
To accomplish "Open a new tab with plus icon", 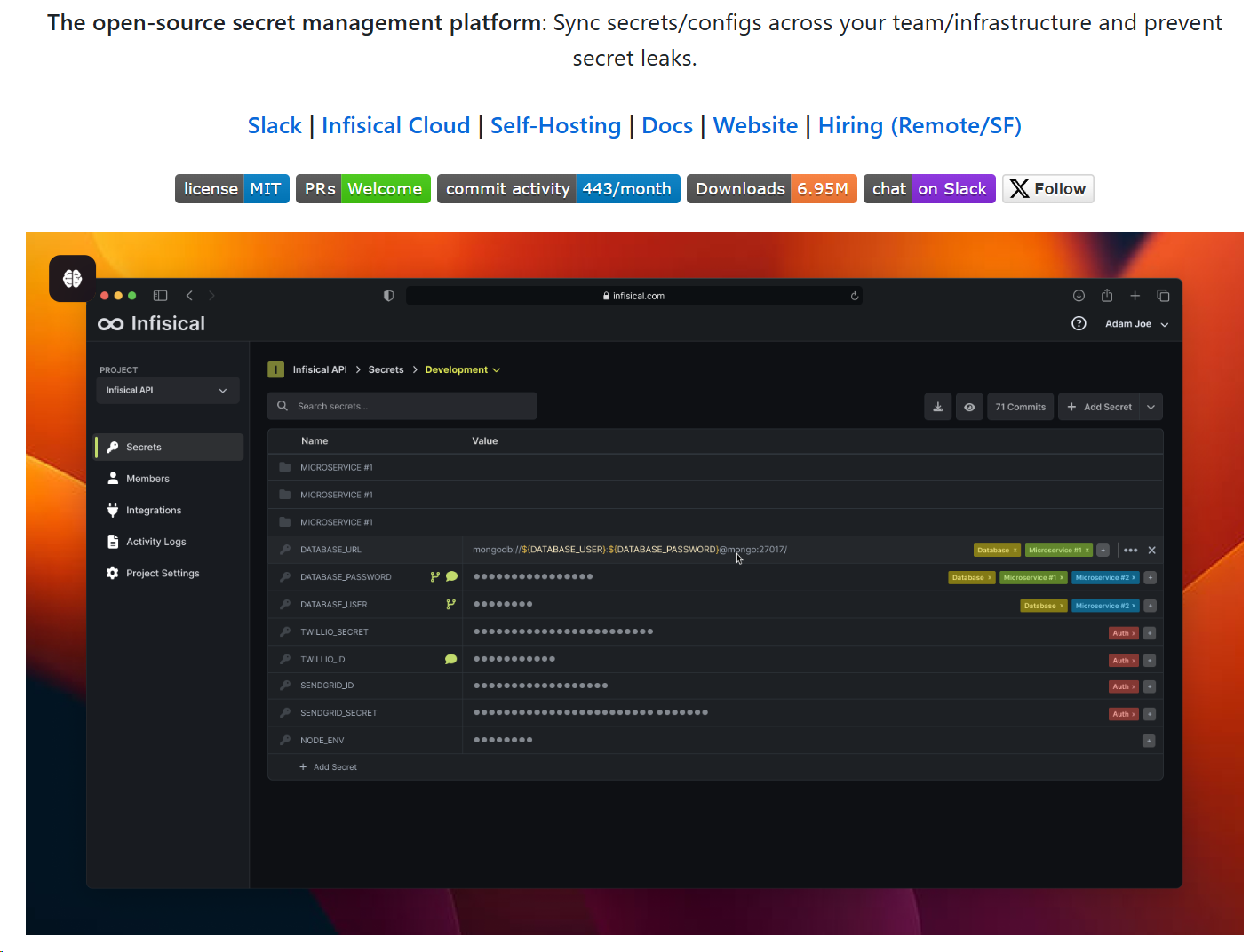I will point(1135,296).
